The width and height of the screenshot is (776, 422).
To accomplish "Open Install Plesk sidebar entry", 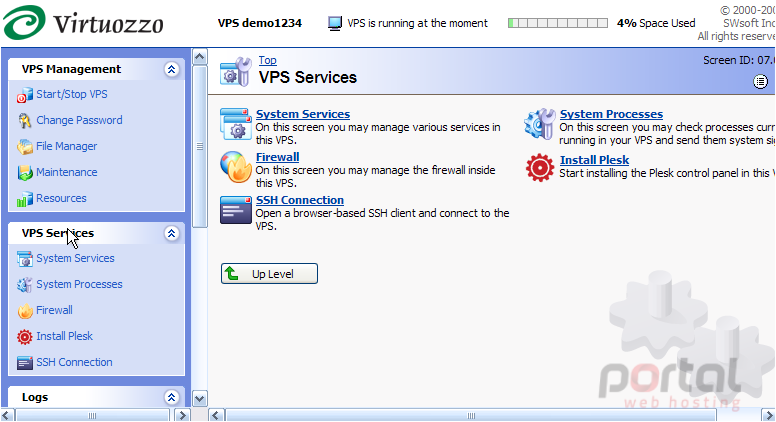I will click(x=64, y=336).
